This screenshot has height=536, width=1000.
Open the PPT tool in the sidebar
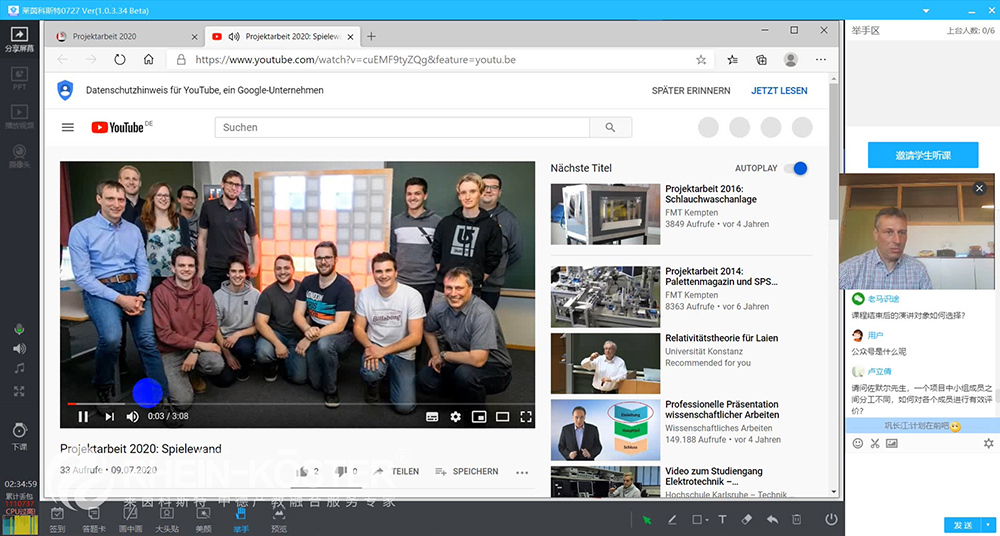[19, 78]
